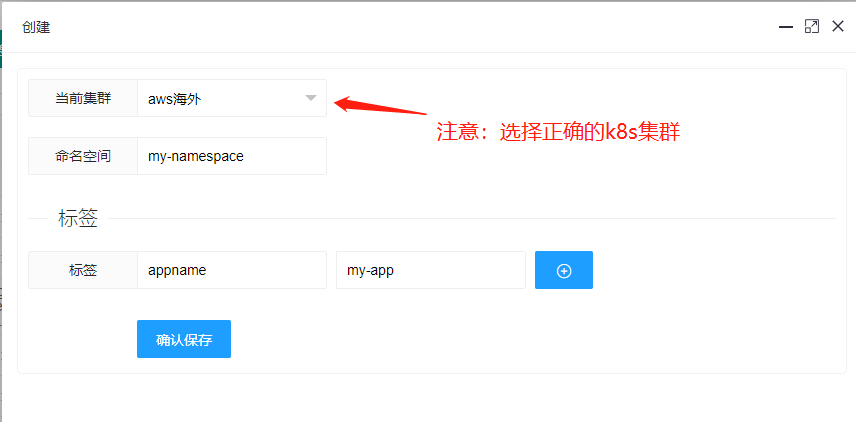Click the 创建 dialog title text
The height and width of the screenshot is (422, 856).
coord(36,27)
